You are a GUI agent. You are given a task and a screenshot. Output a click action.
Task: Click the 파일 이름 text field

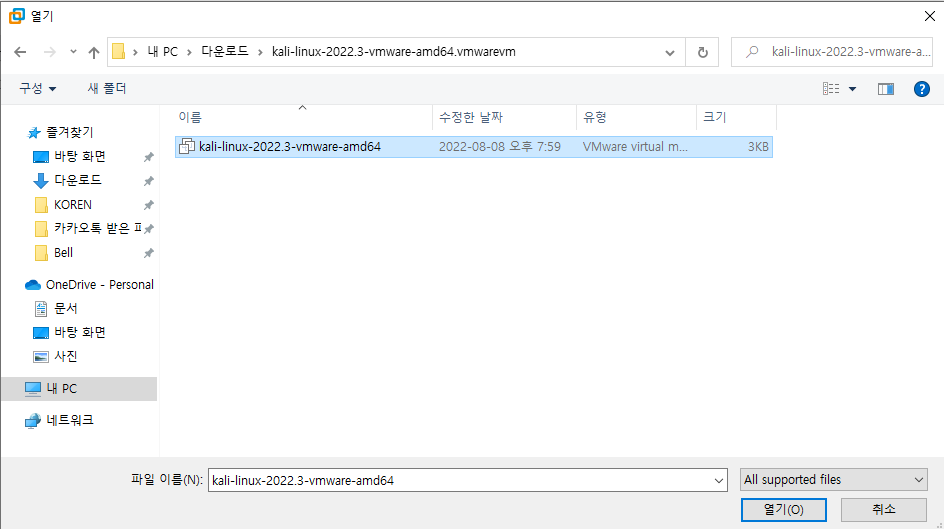tap(459, 480)
